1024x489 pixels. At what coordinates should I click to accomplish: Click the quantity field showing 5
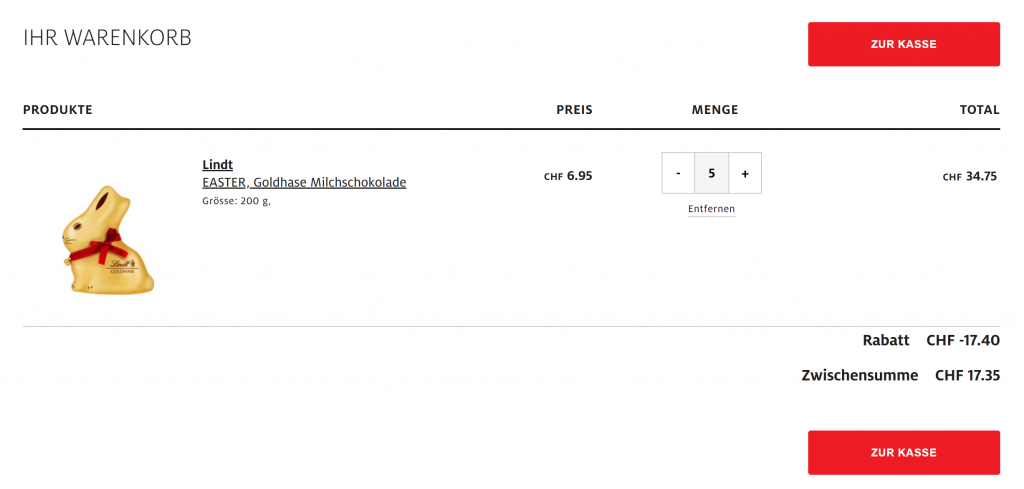[711, 173]
